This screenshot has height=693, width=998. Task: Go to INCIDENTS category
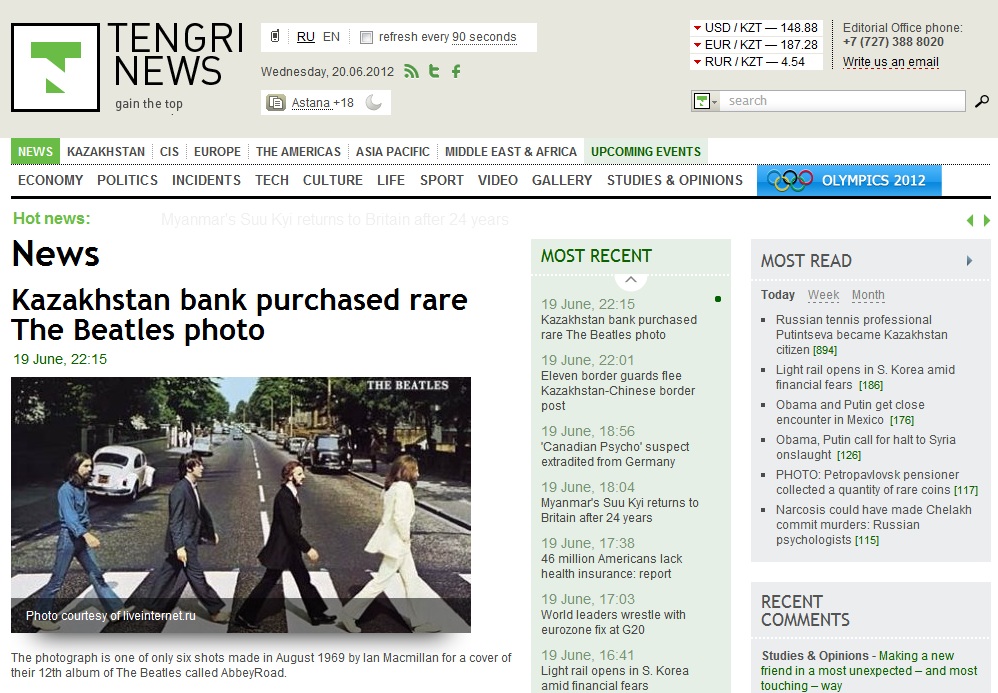(x=206, y=180)
